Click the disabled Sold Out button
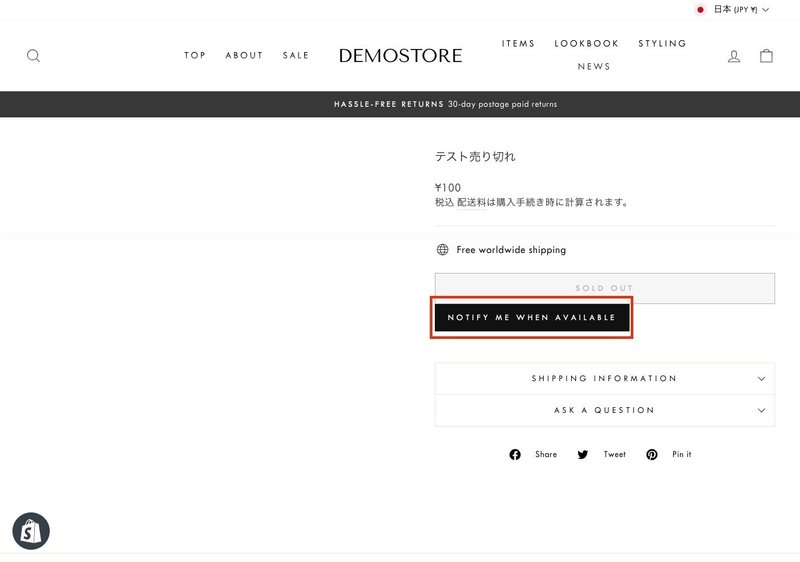 pos(605,288)
